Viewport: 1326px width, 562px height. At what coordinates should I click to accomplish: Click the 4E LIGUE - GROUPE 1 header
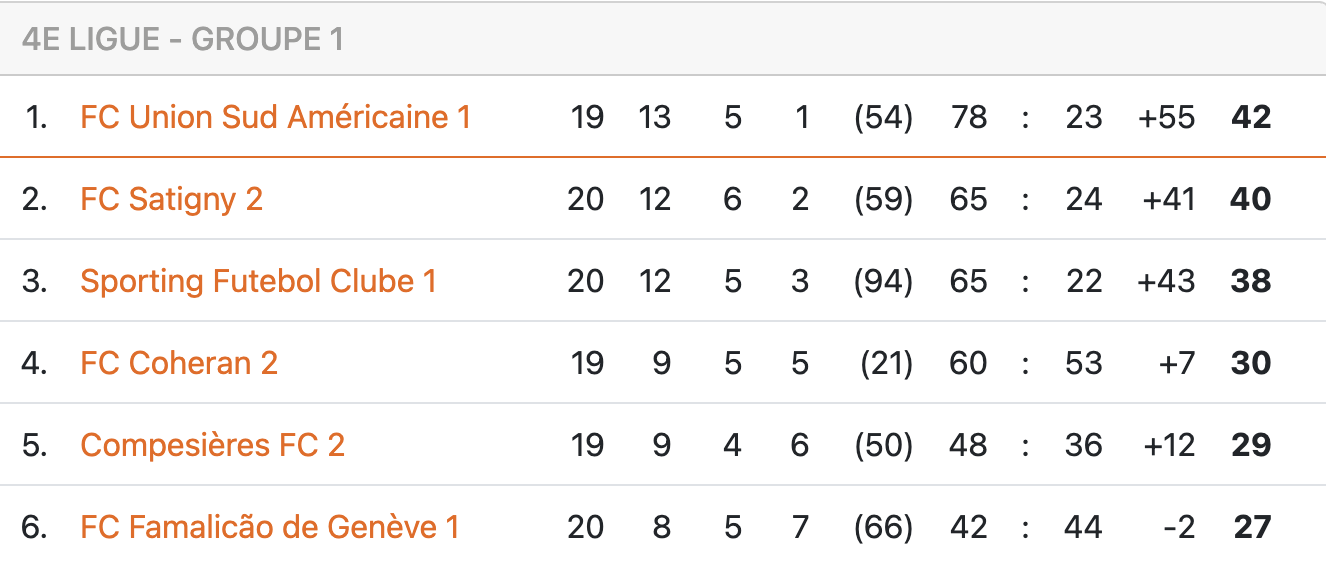pyautogui.click(x=182, y=39)
